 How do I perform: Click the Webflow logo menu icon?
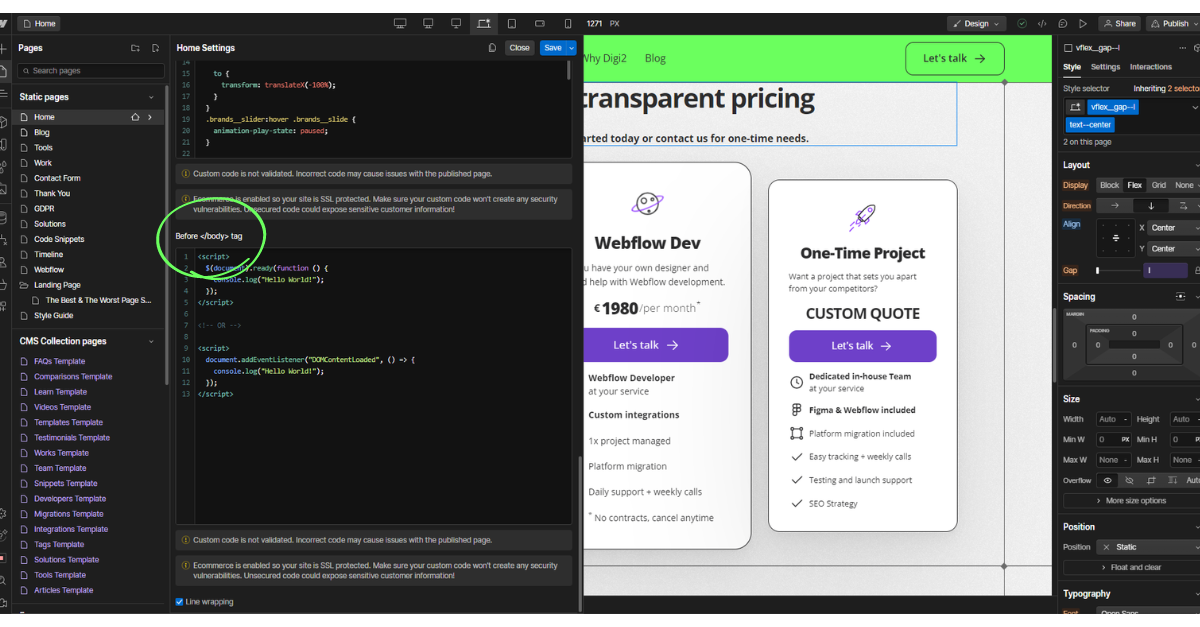tap(4, 23)
